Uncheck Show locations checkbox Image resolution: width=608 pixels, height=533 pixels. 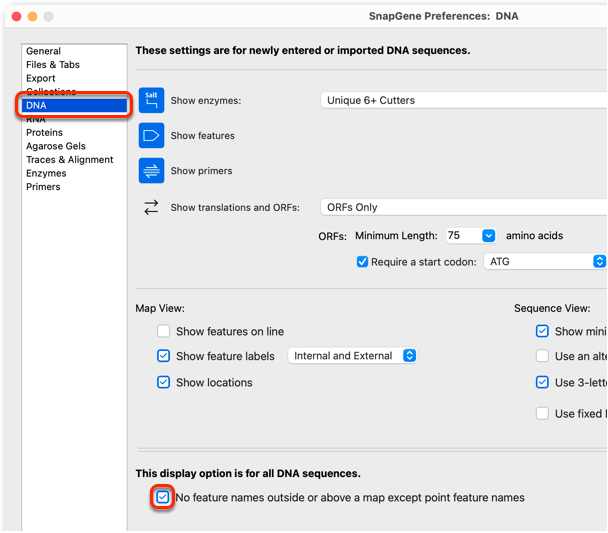(x=163, y=382)
